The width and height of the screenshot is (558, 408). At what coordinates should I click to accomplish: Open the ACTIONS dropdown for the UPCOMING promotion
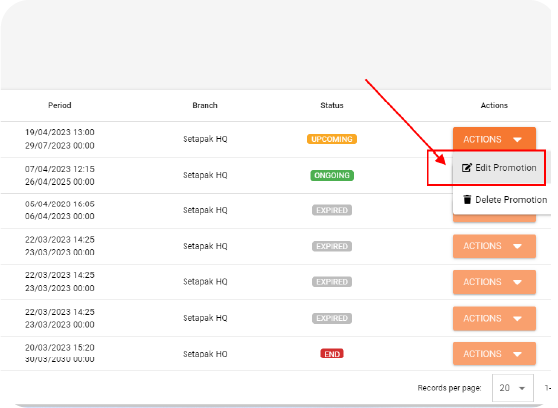coord(494,139)
